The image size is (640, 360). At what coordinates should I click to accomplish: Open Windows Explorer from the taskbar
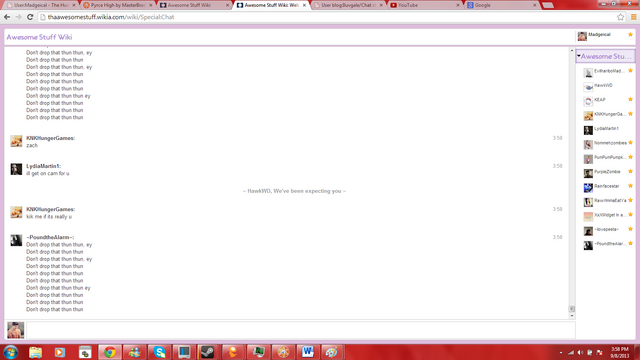pos(35,352)
